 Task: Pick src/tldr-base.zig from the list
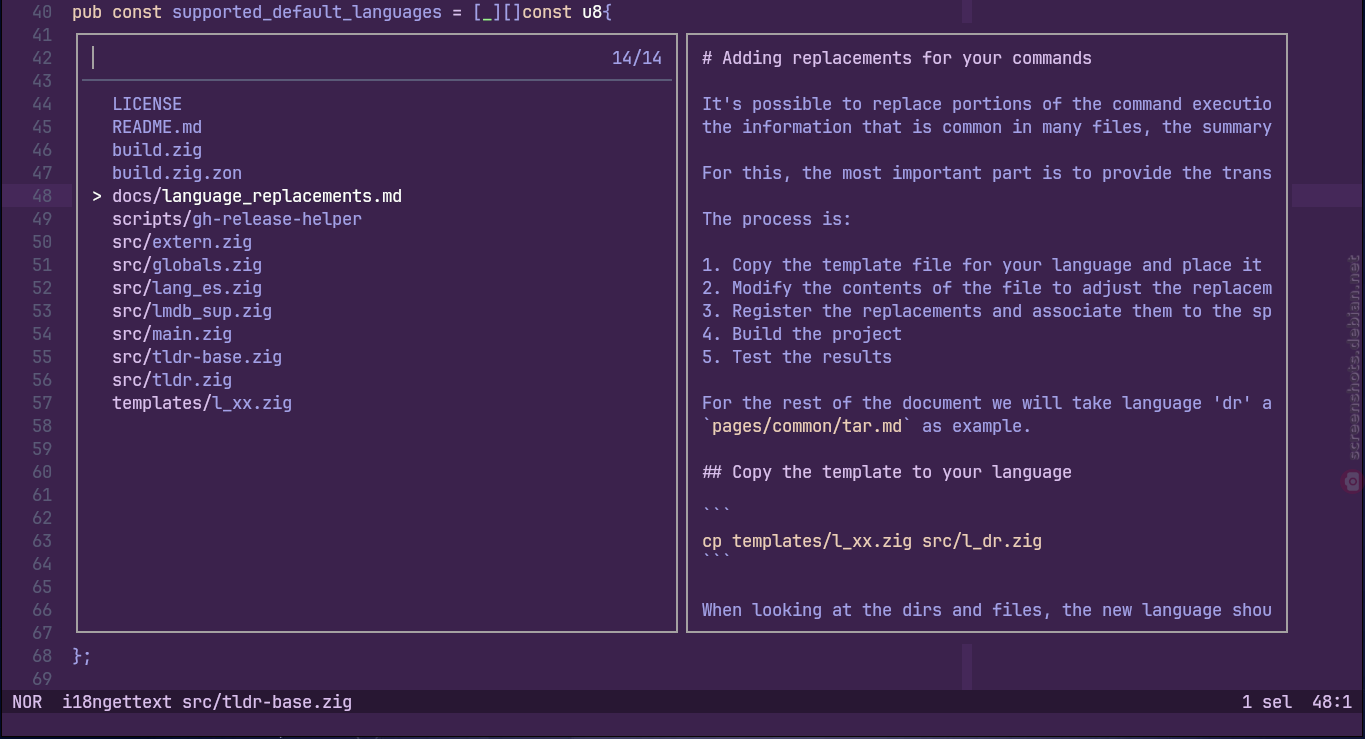coord(197,357)
